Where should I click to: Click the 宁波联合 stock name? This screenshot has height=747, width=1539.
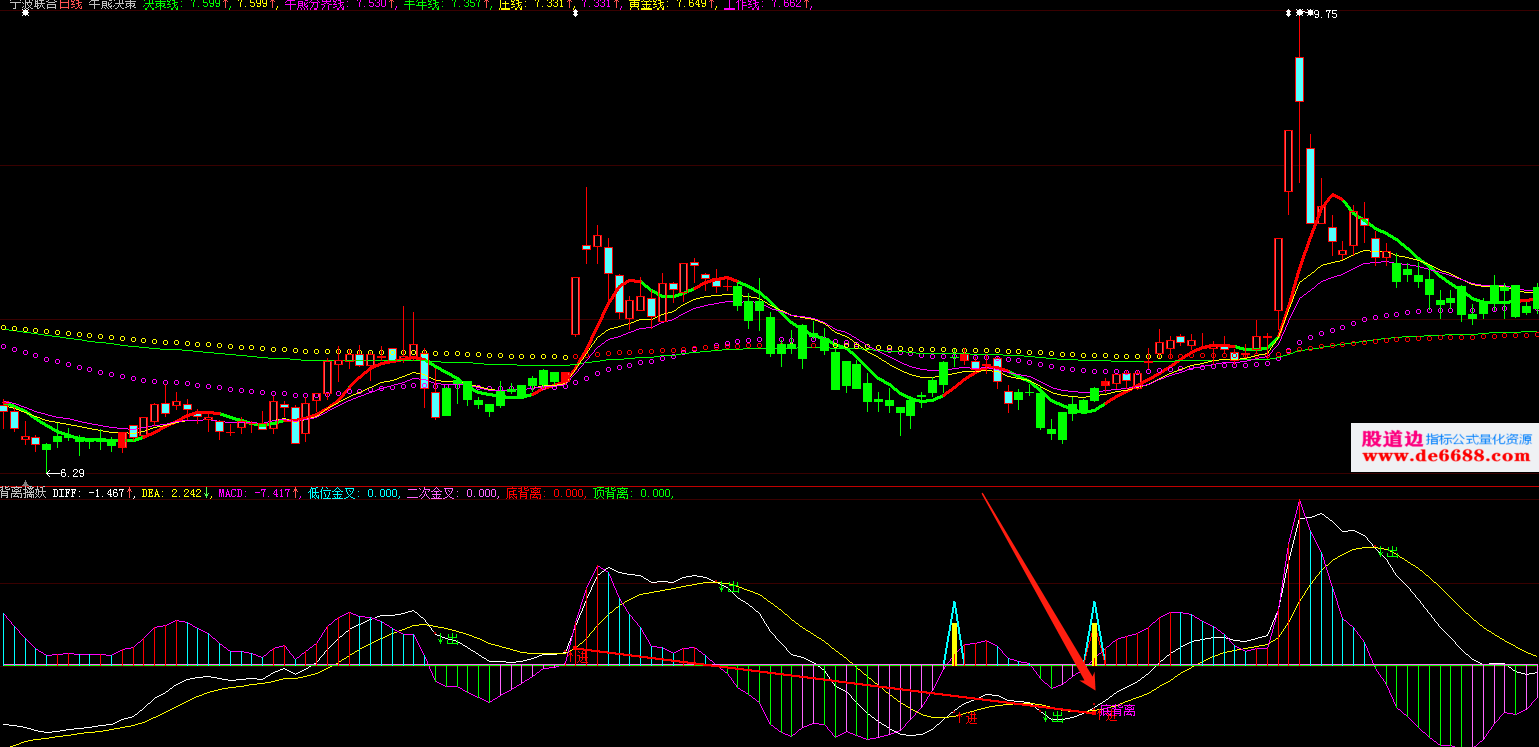point(28,4)
